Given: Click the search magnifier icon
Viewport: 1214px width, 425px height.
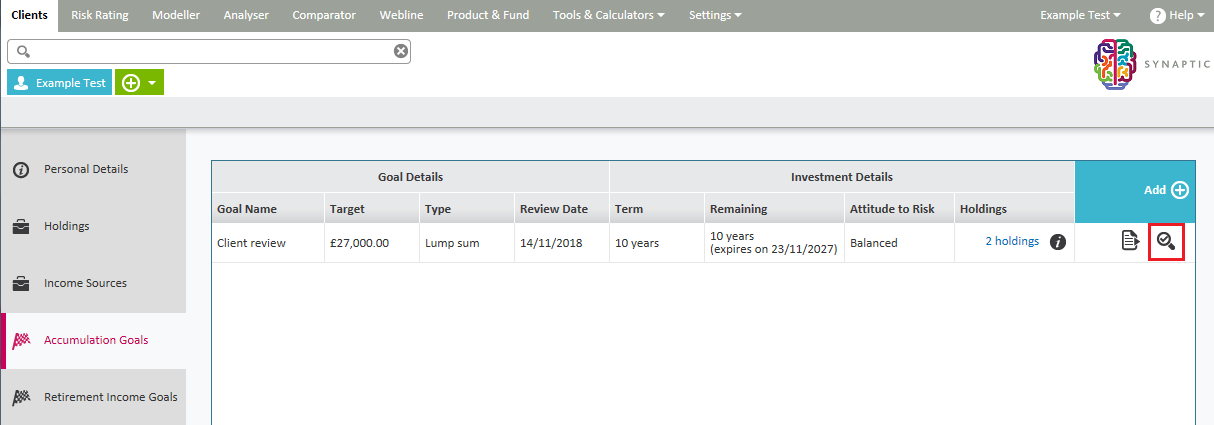Looking at the screenshot, I should [x=24, y=51].
